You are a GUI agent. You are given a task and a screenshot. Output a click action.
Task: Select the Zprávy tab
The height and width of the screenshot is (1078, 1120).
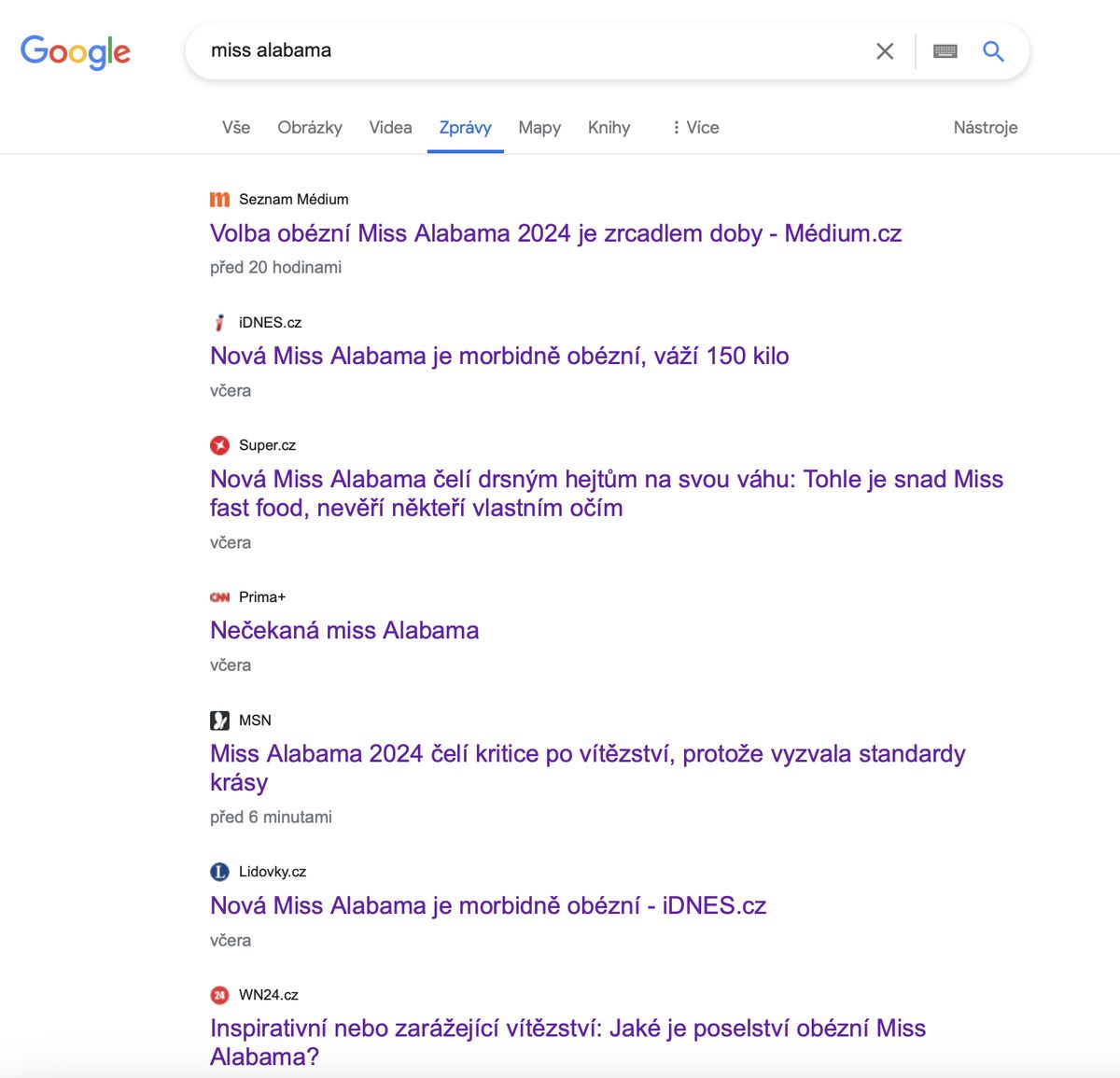(466, 128)
